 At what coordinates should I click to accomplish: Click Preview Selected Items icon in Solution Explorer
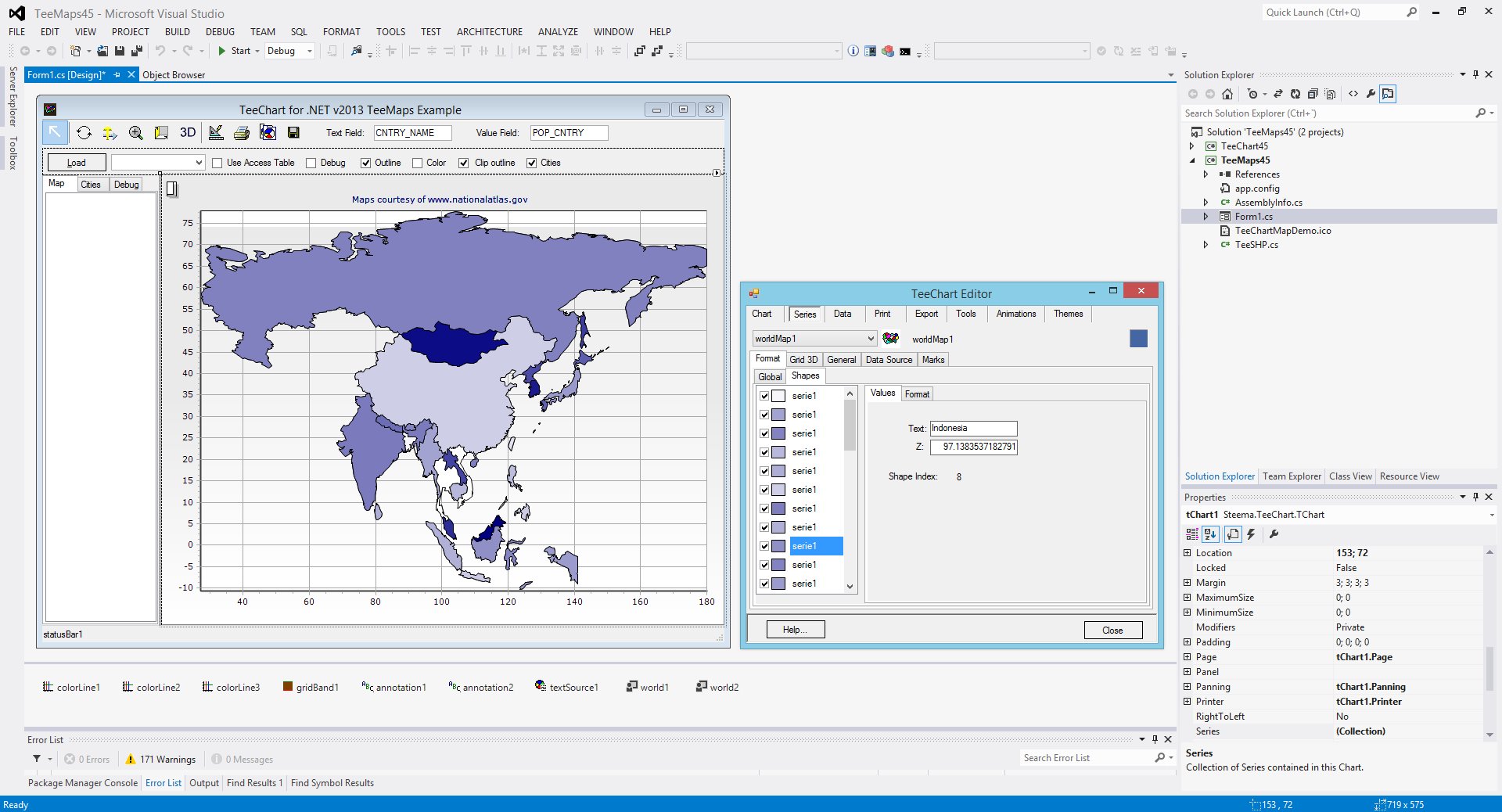click(1388, 94)
